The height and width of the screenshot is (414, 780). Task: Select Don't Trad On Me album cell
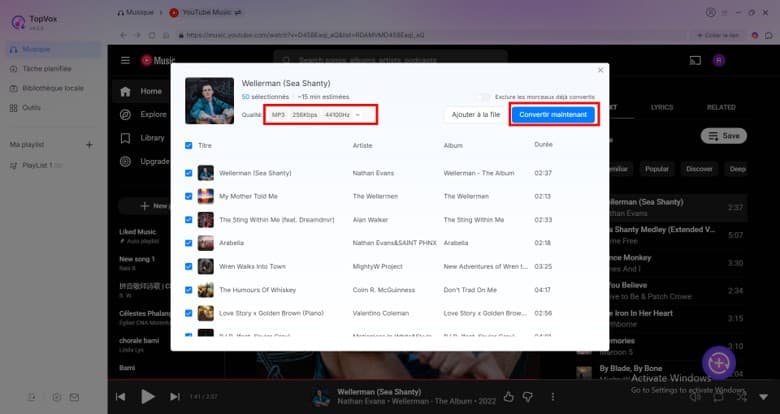click(470, 290)
